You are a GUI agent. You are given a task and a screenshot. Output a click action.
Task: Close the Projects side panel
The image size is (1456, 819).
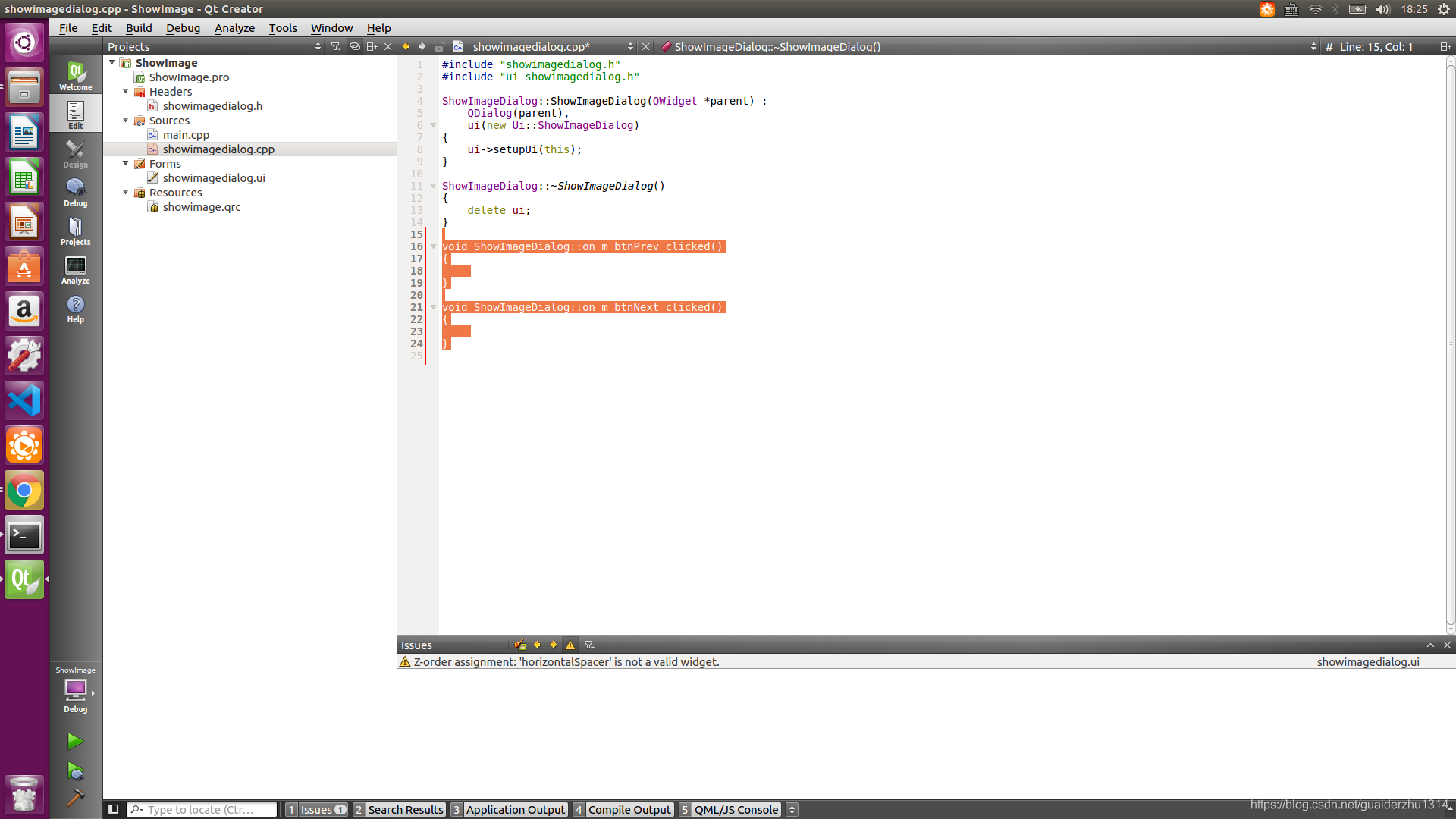(x=388, y=46)
